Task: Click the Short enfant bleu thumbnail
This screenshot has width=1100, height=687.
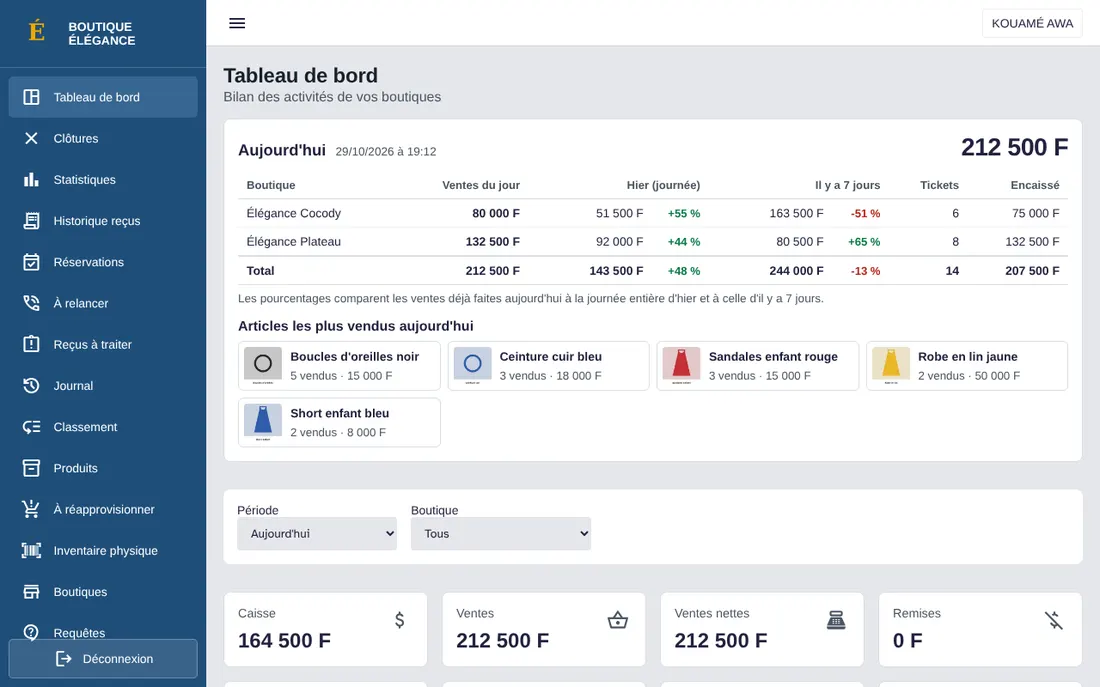Action: [262, 422]
